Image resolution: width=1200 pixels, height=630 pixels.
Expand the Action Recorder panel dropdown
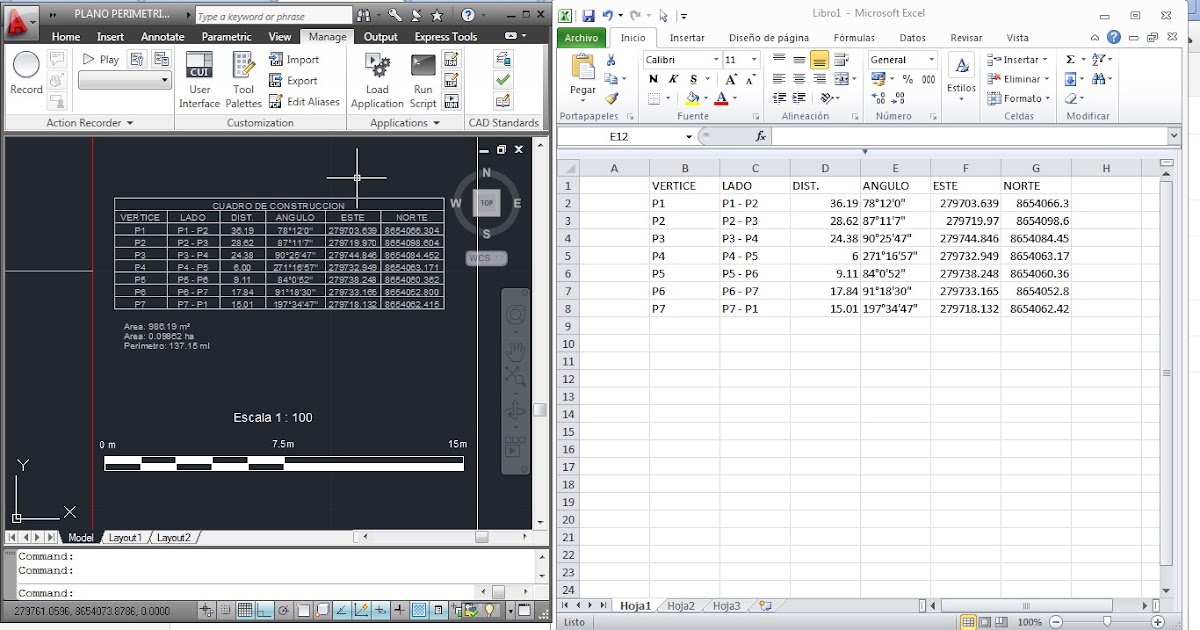(x=130, y=122)
